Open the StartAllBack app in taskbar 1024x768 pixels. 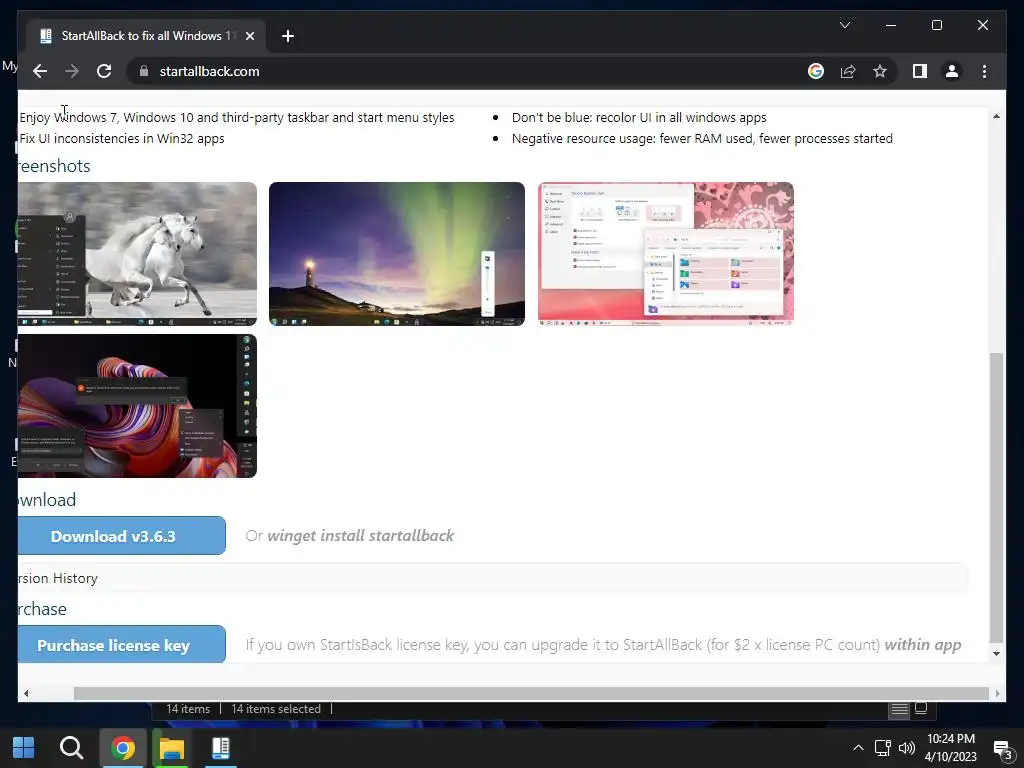[x=221, y=748]
